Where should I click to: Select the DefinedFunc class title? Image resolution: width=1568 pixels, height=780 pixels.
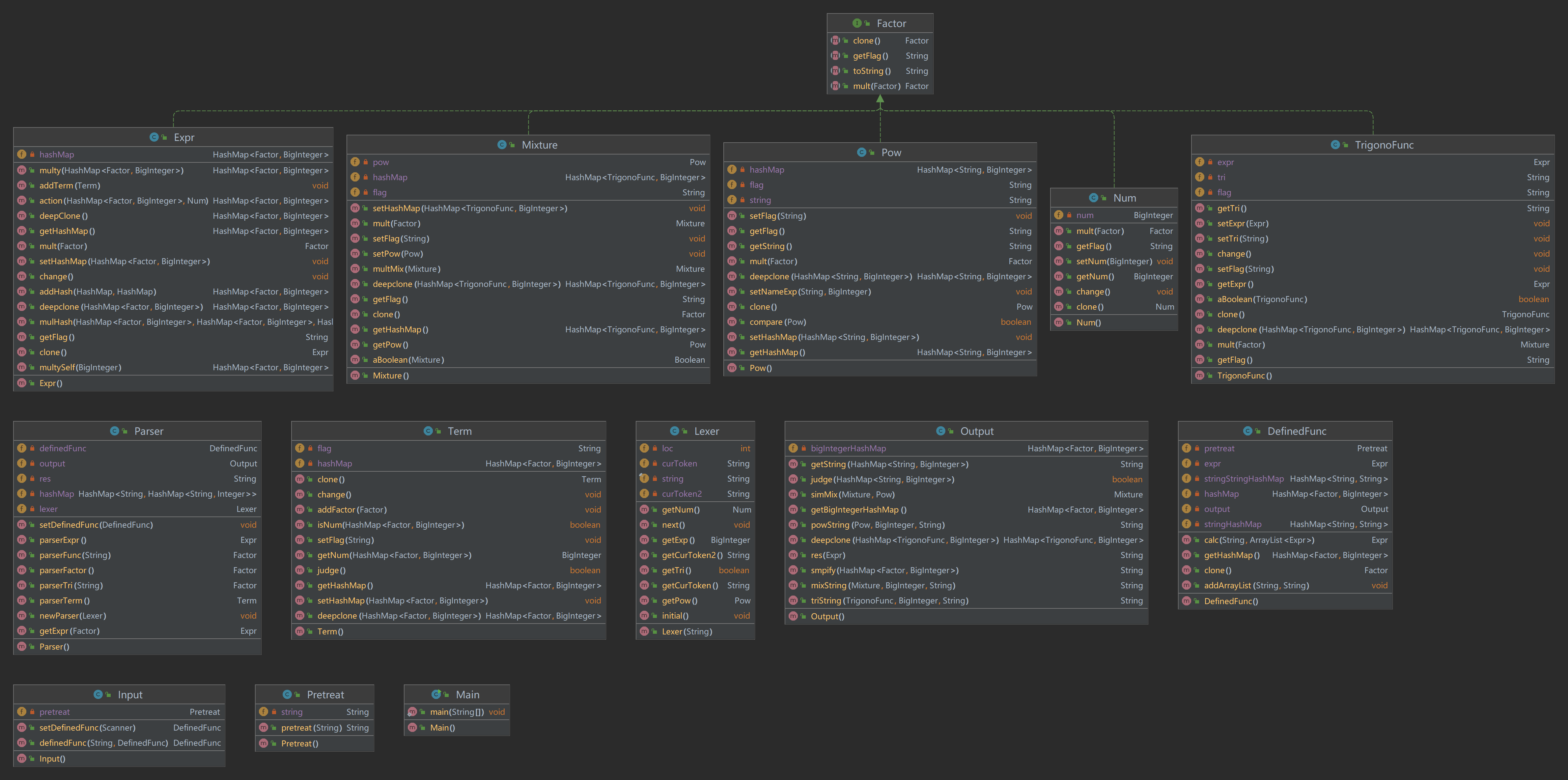pyautogui.click(x=1297, y=431)
